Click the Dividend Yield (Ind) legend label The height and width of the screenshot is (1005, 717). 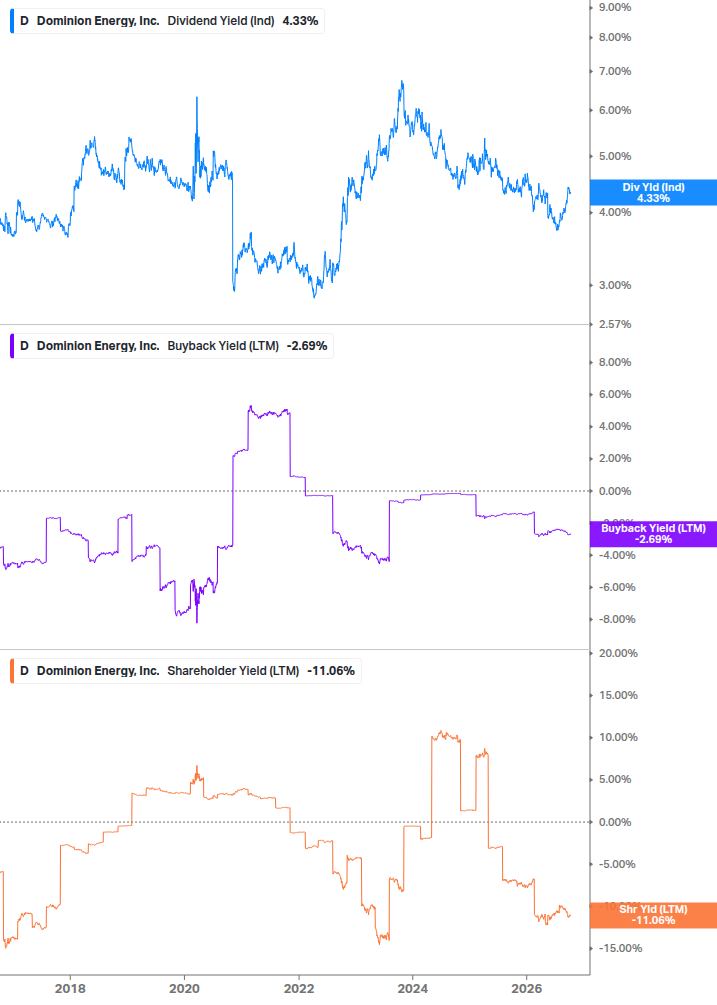tap(221, 21)
